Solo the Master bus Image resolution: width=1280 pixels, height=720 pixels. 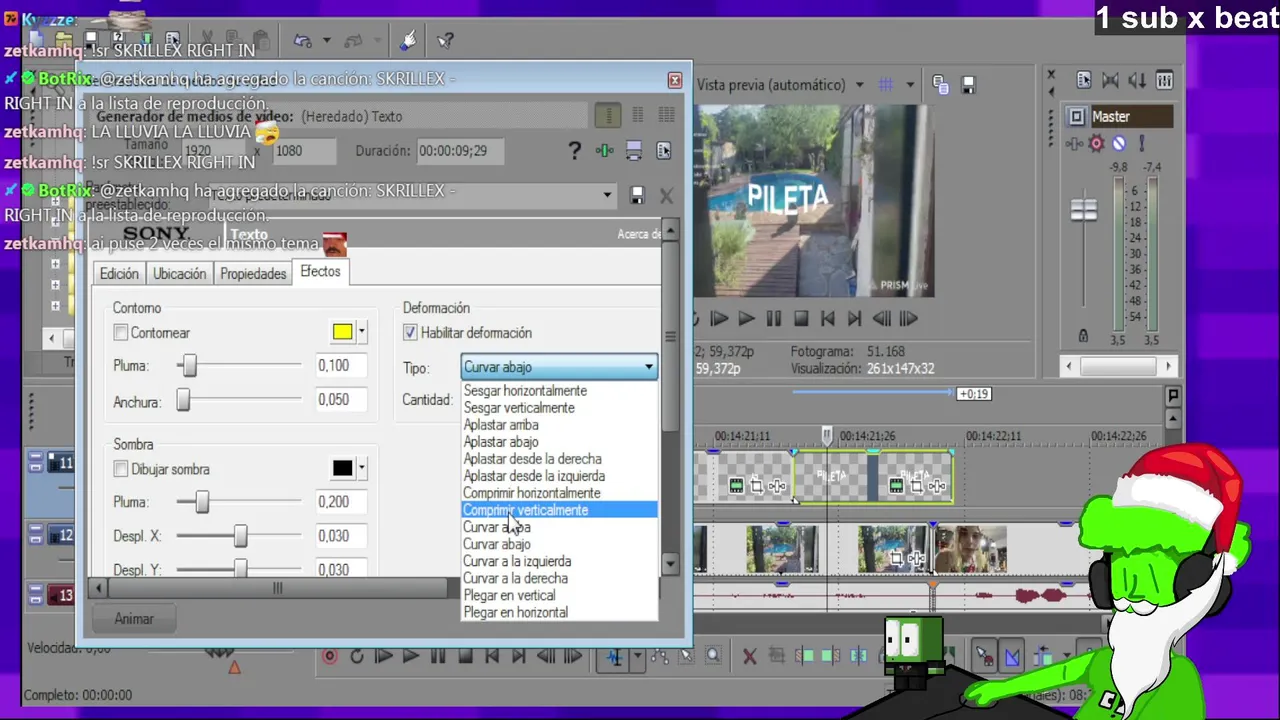click(x=1140, y=144)
